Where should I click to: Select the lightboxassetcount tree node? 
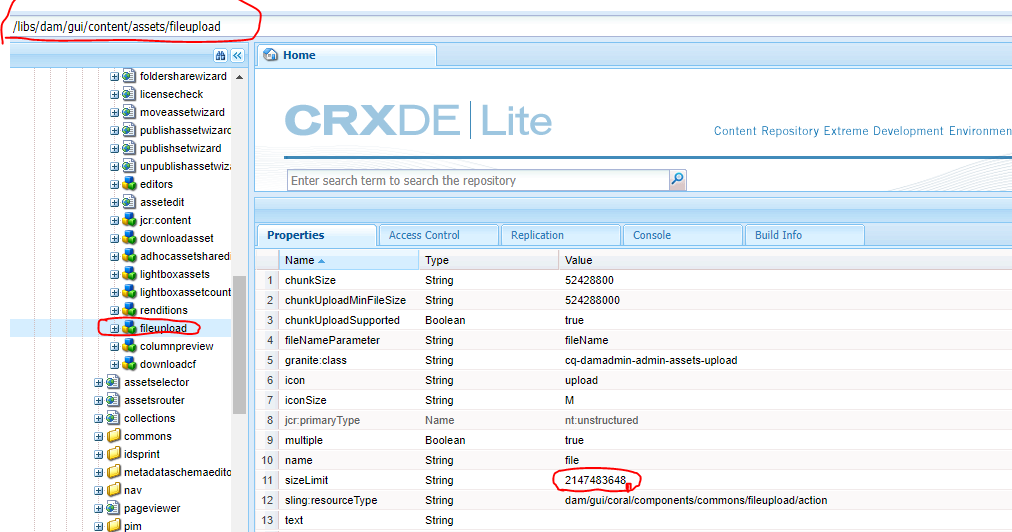[185, 292]
